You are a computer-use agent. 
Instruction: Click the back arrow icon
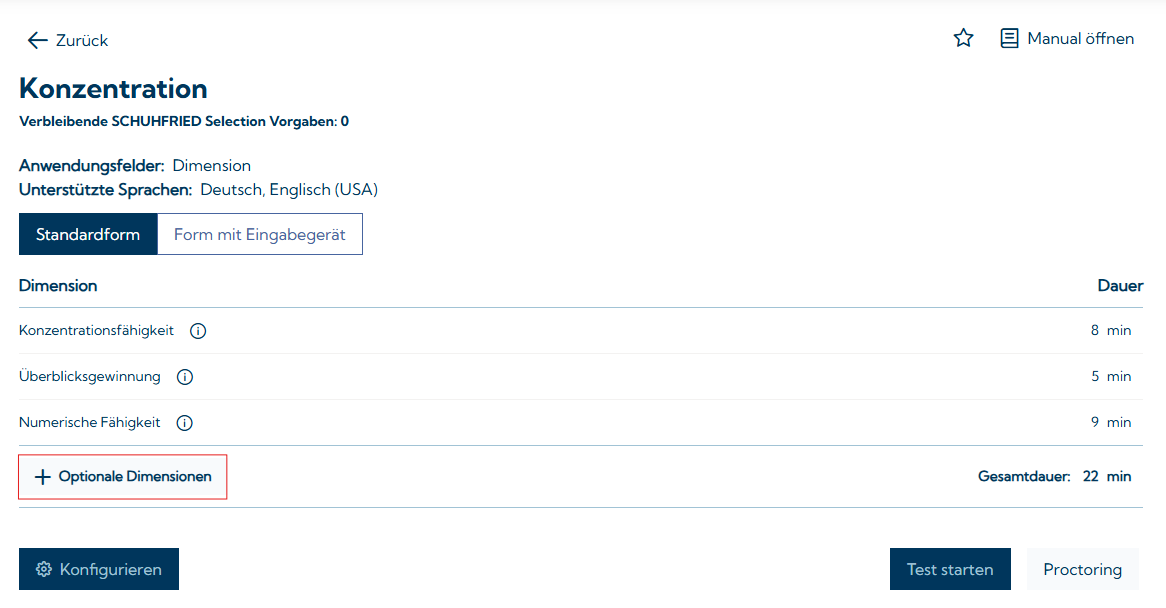click(x=37, y=40)
